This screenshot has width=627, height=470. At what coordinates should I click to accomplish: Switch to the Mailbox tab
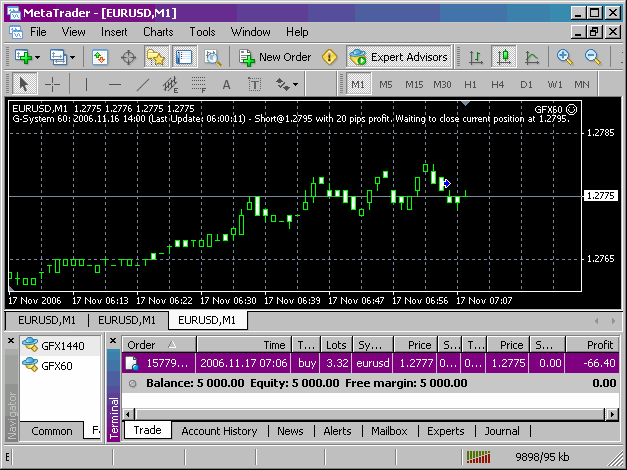click(x=389, y=431)
